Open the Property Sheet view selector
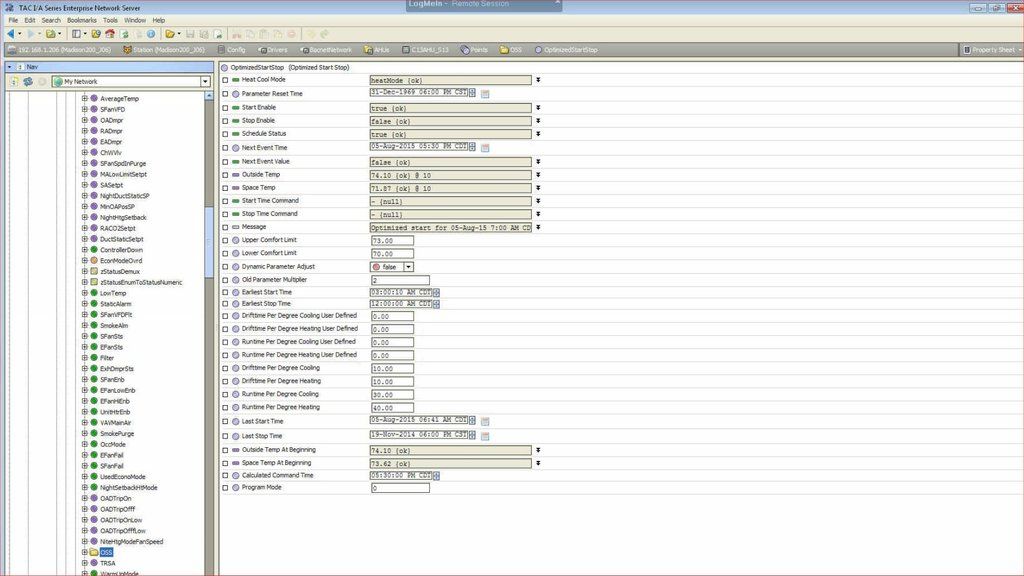 pos(988,49)
